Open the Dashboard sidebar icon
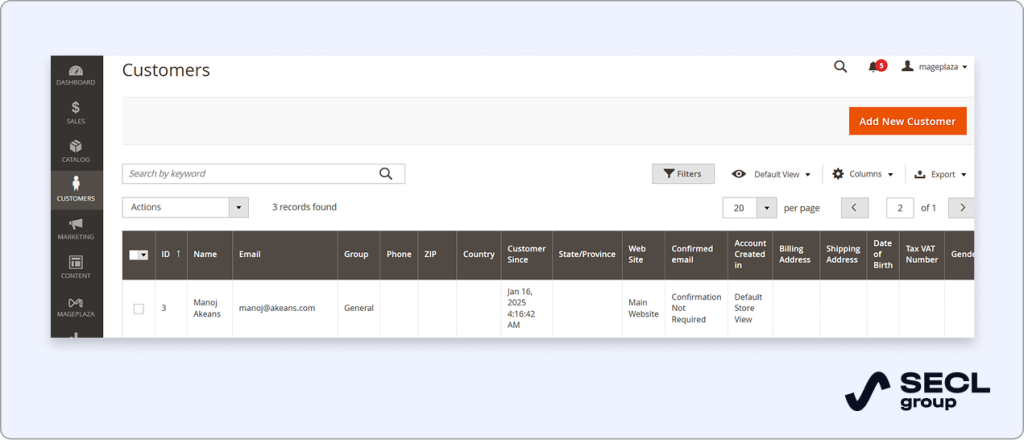The height and width of the screenshot is (440, 1024). (x=76, y=74)
